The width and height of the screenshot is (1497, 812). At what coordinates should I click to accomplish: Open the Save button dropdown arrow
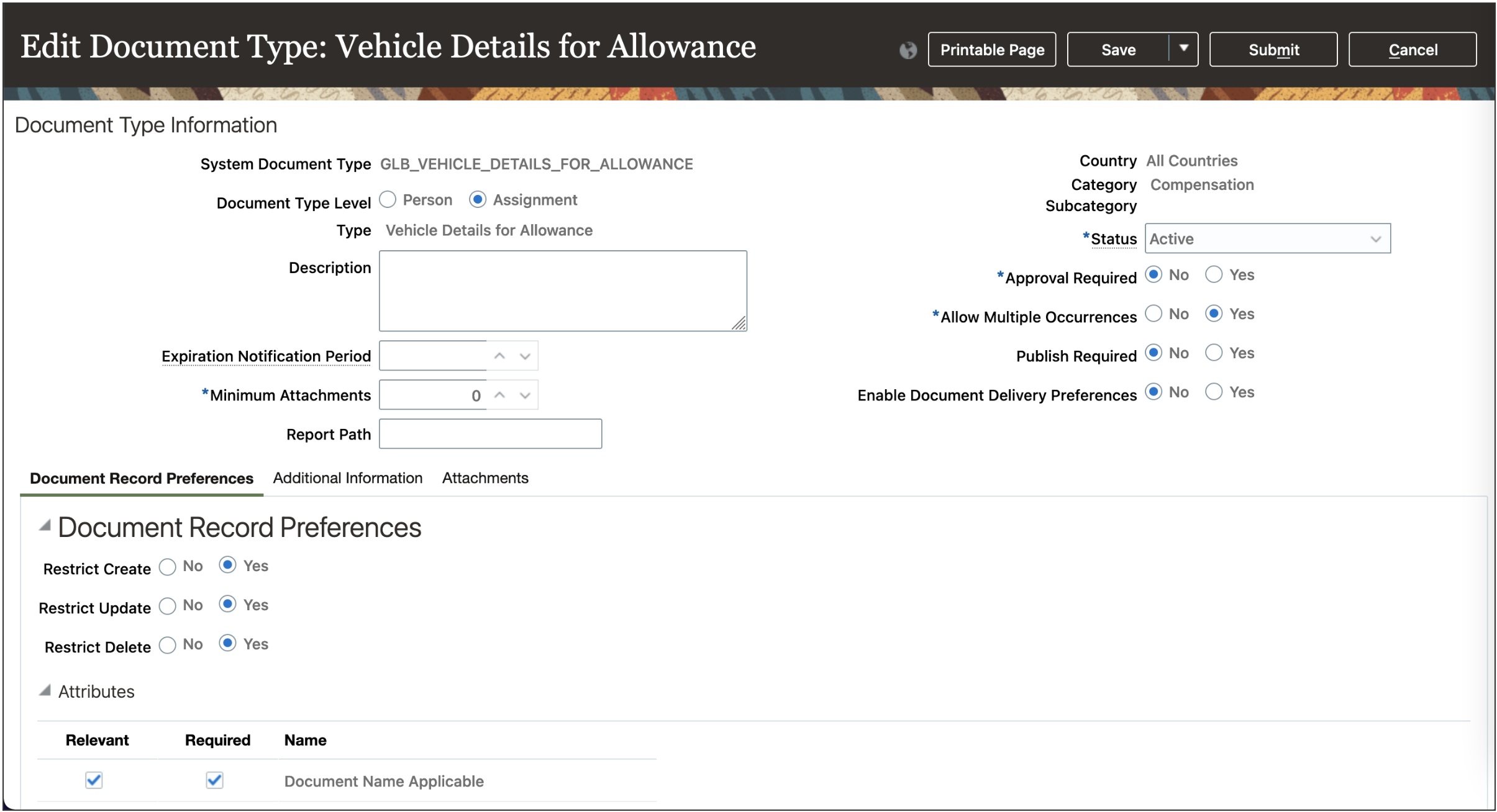1183,48
